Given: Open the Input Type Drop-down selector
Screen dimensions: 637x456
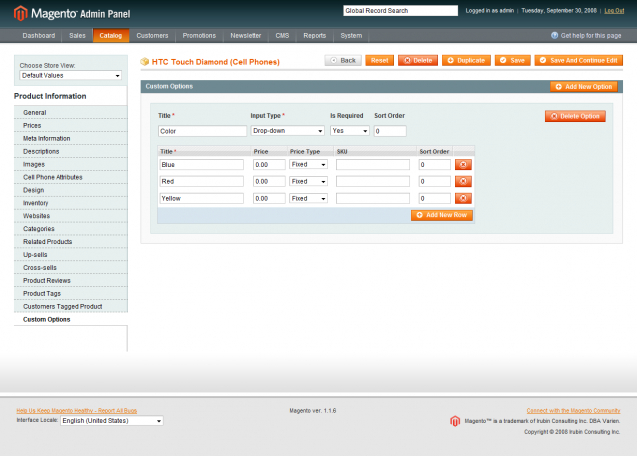Looking at the screenshot, I should [287, 131].
